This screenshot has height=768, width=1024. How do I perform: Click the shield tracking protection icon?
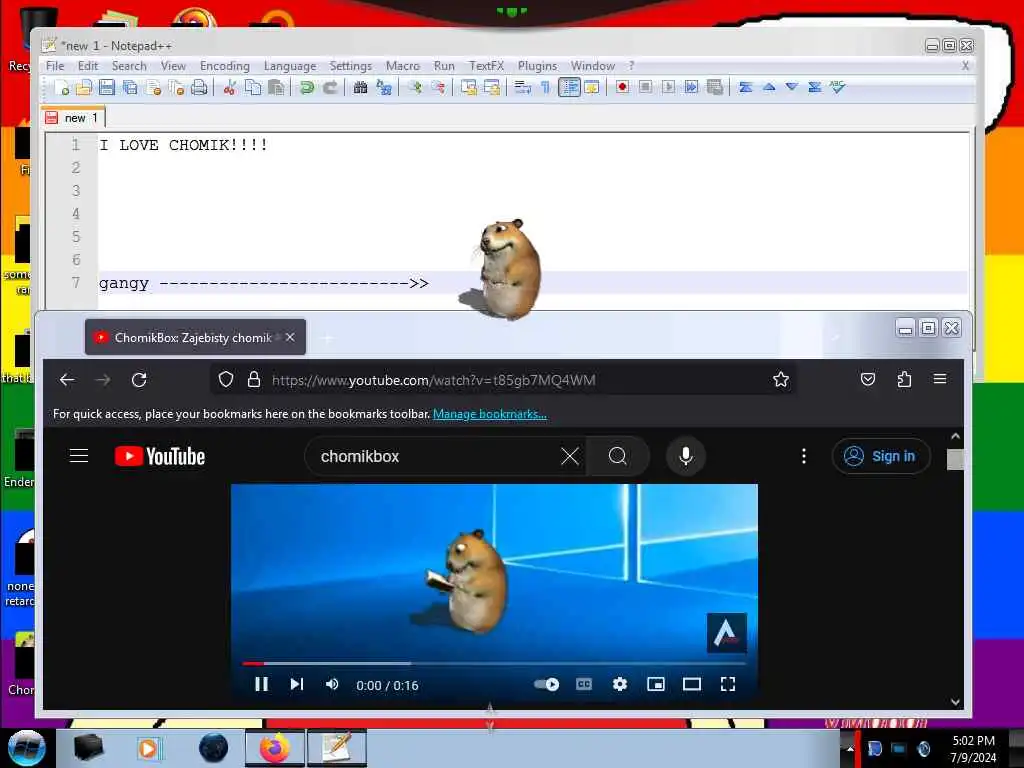225,379
